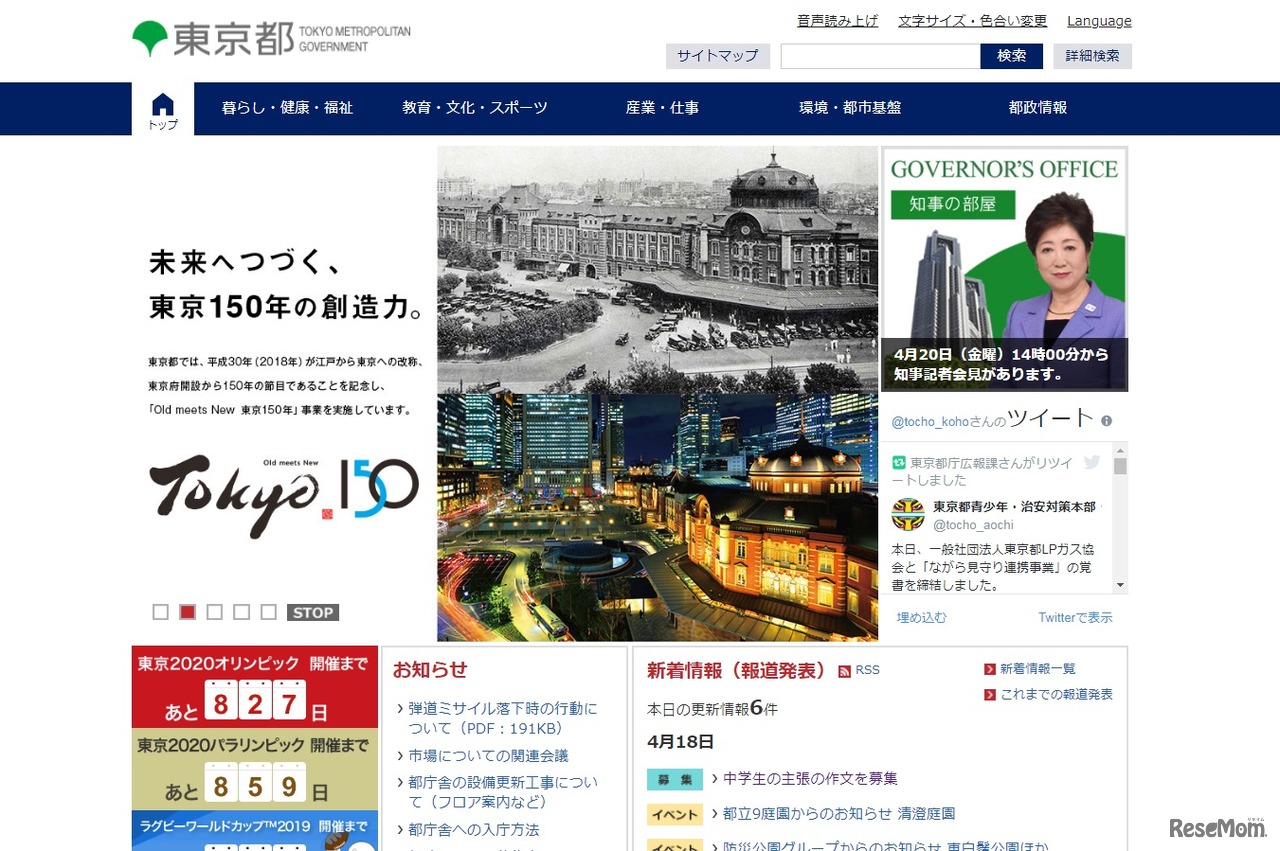1280x851 pixels.
Task: Click the RSS text link
Action: coord(867,670)
